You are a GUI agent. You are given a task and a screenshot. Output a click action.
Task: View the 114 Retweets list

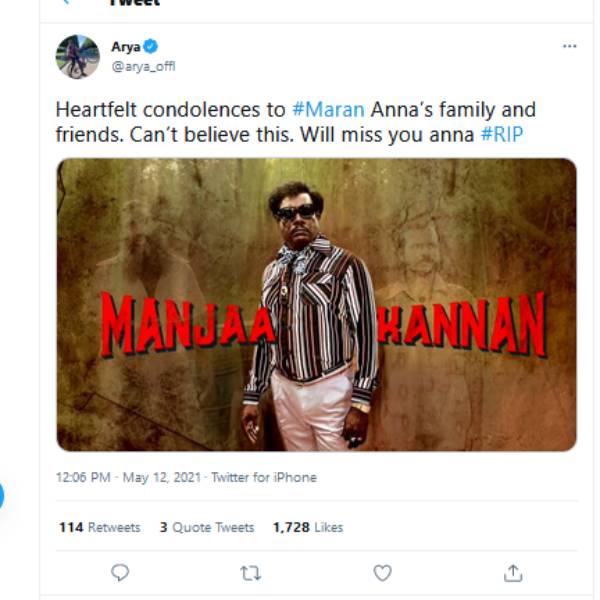point(99,527)
